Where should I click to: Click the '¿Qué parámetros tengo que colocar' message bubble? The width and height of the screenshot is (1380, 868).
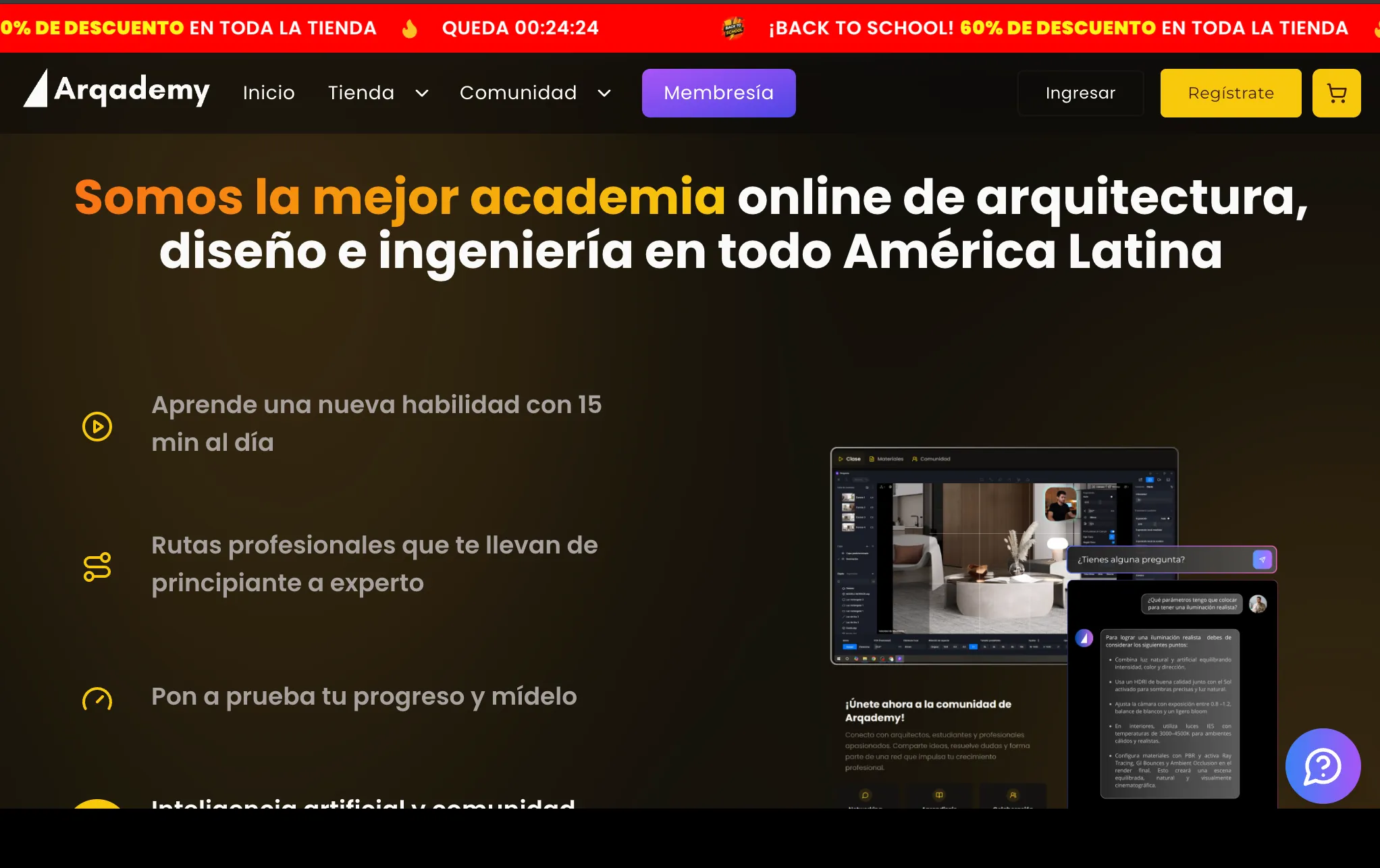pos(1192,603)
